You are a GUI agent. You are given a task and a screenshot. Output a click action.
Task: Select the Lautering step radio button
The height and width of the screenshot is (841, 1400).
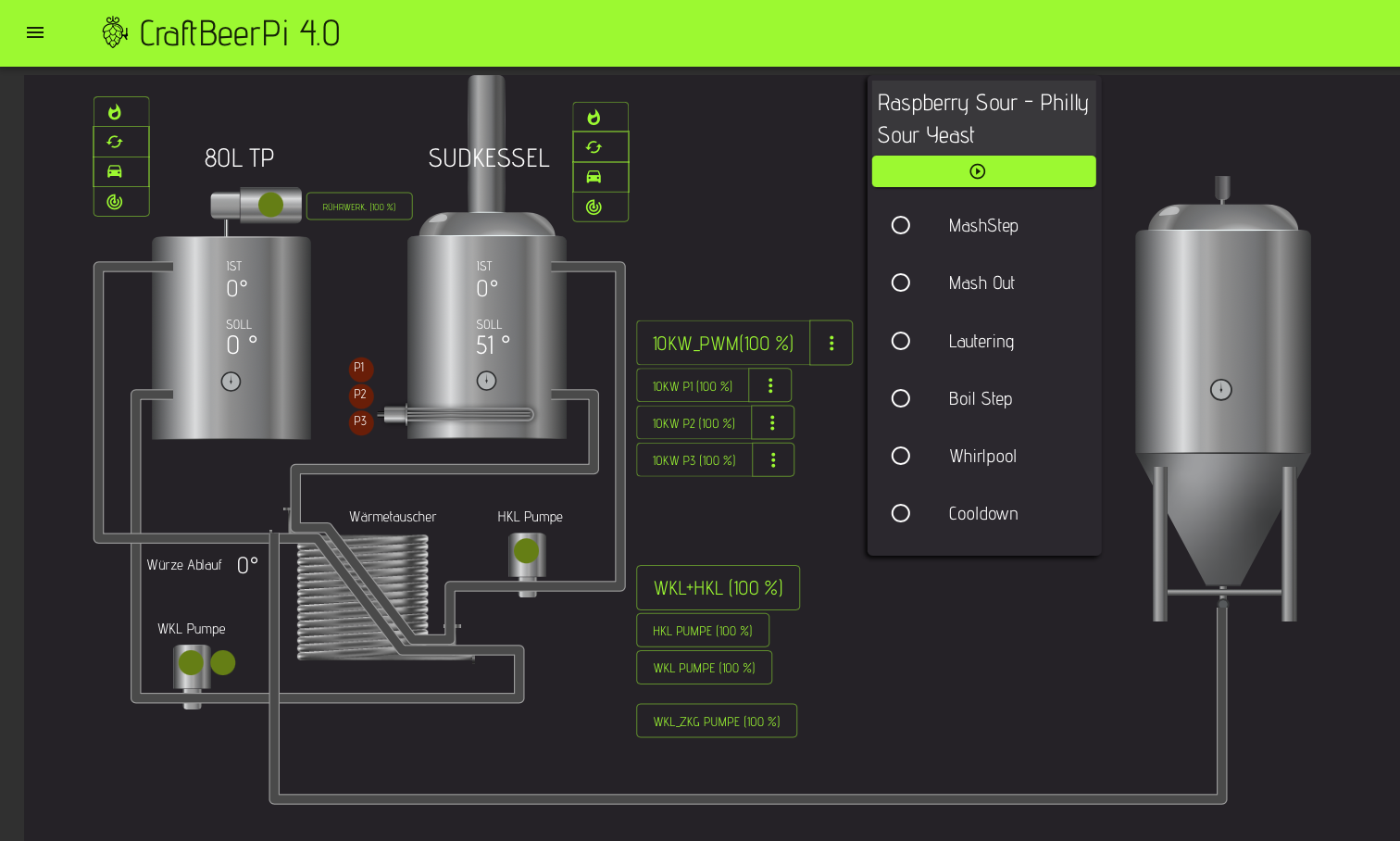901,341
